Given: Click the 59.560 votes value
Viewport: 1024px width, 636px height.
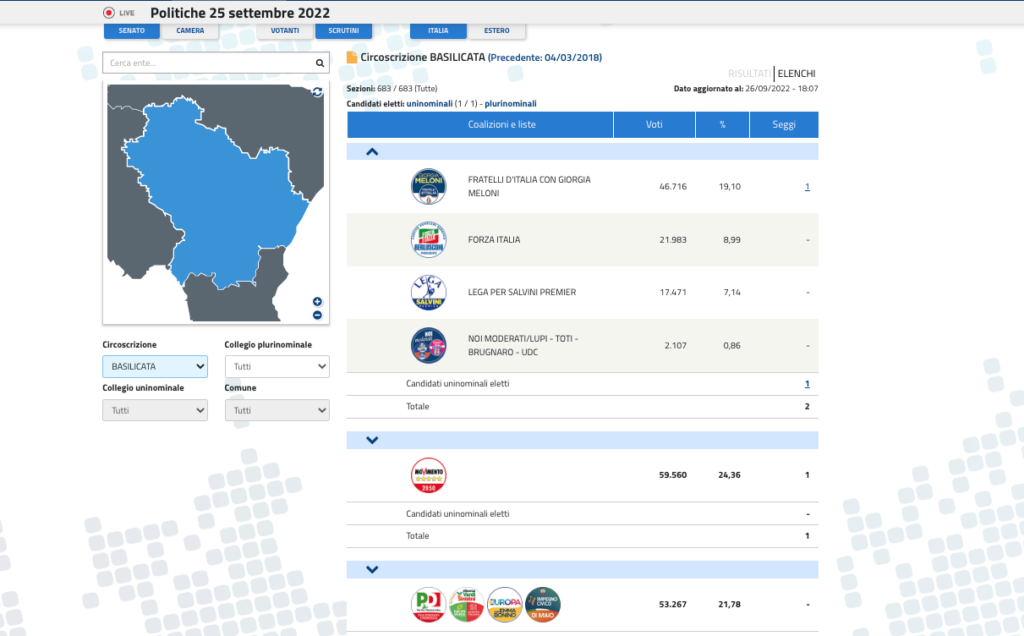Looking at the screenshot, I should [x=673, y=475].
